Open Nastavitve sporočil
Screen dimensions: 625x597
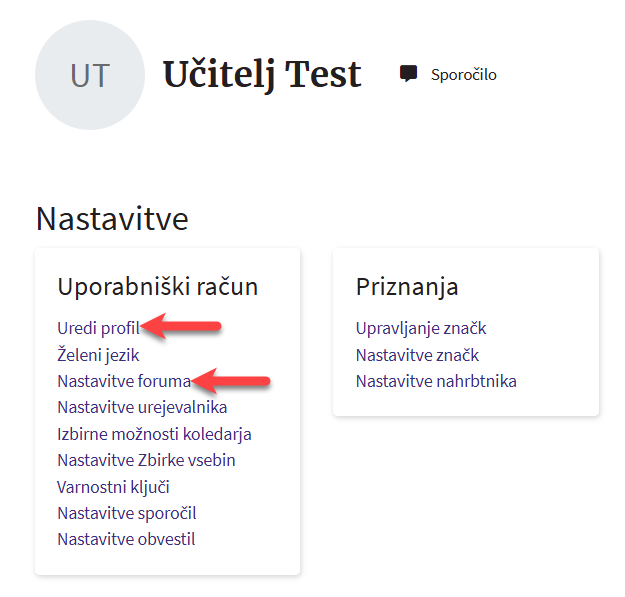[x=127, y=513]
